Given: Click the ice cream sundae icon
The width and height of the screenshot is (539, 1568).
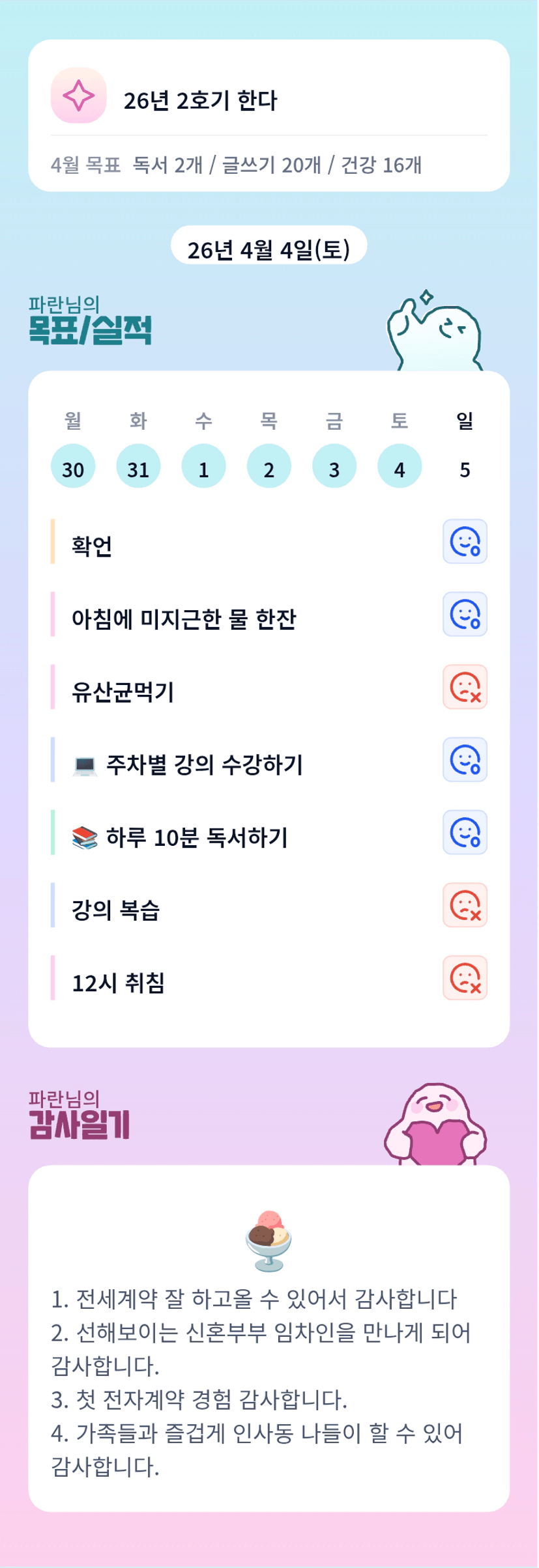Looking at the screenshot, I should pyautogui.click(x=269, y=1240).
